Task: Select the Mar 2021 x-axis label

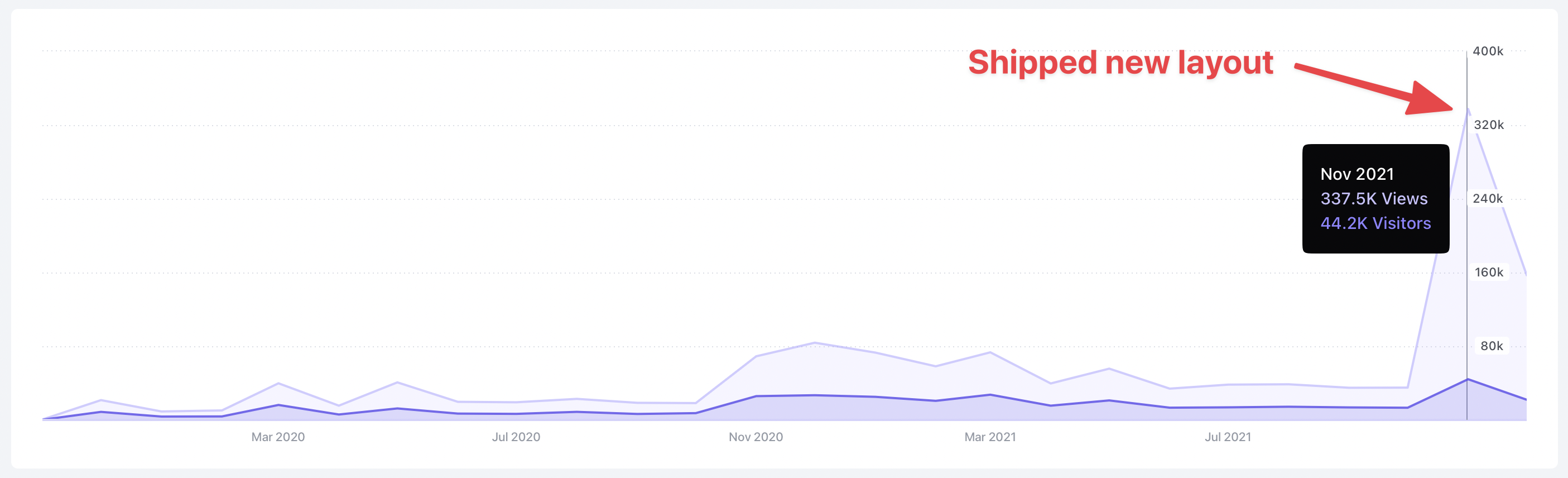Action: point(990,437)
